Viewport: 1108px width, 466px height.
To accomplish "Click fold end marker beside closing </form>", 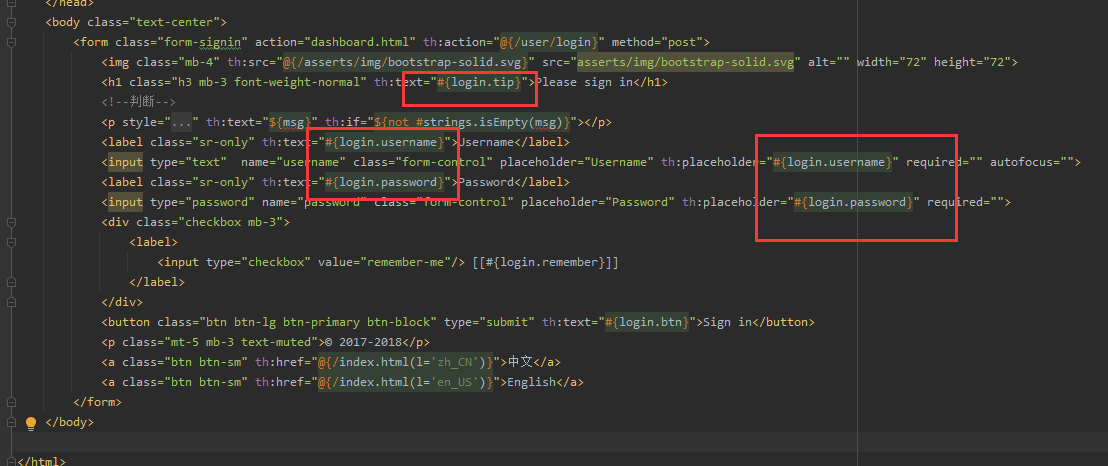I will pyautogui.click(x=11, y=402).
